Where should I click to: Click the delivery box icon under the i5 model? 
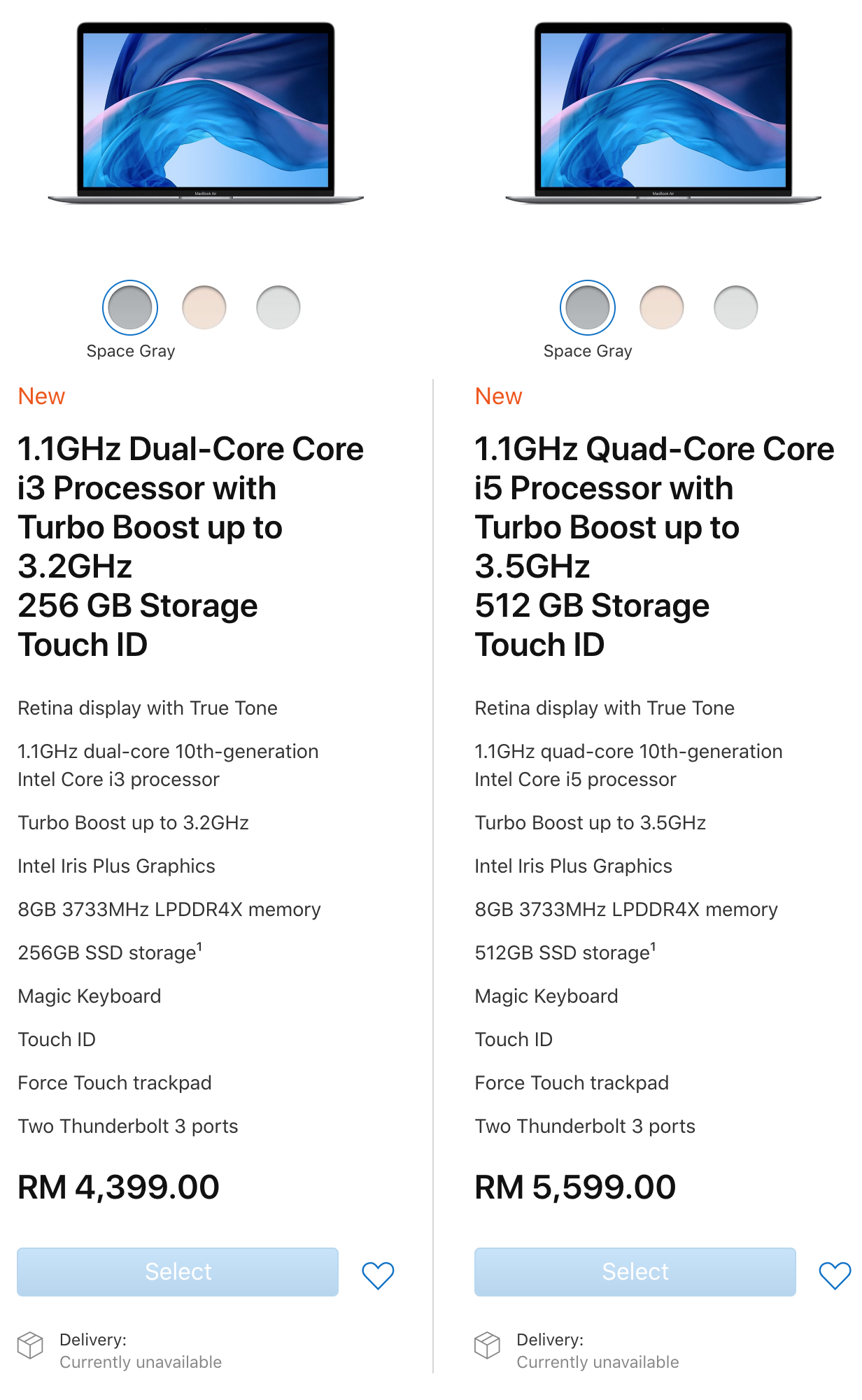[x=487, y=1345]
